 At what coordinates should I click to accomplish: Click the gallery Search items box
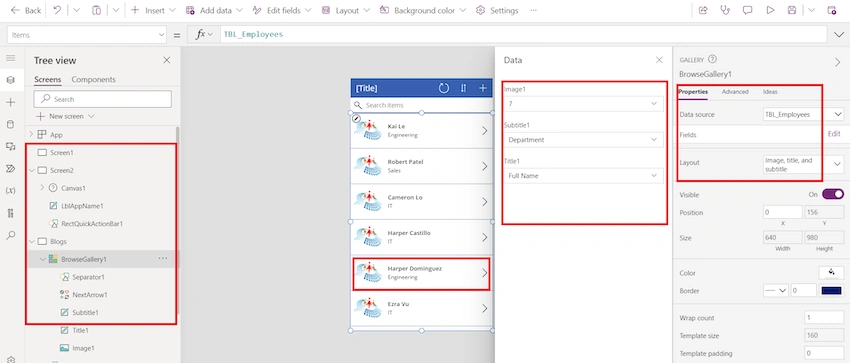pyautogui.click(x=421, y=105)
